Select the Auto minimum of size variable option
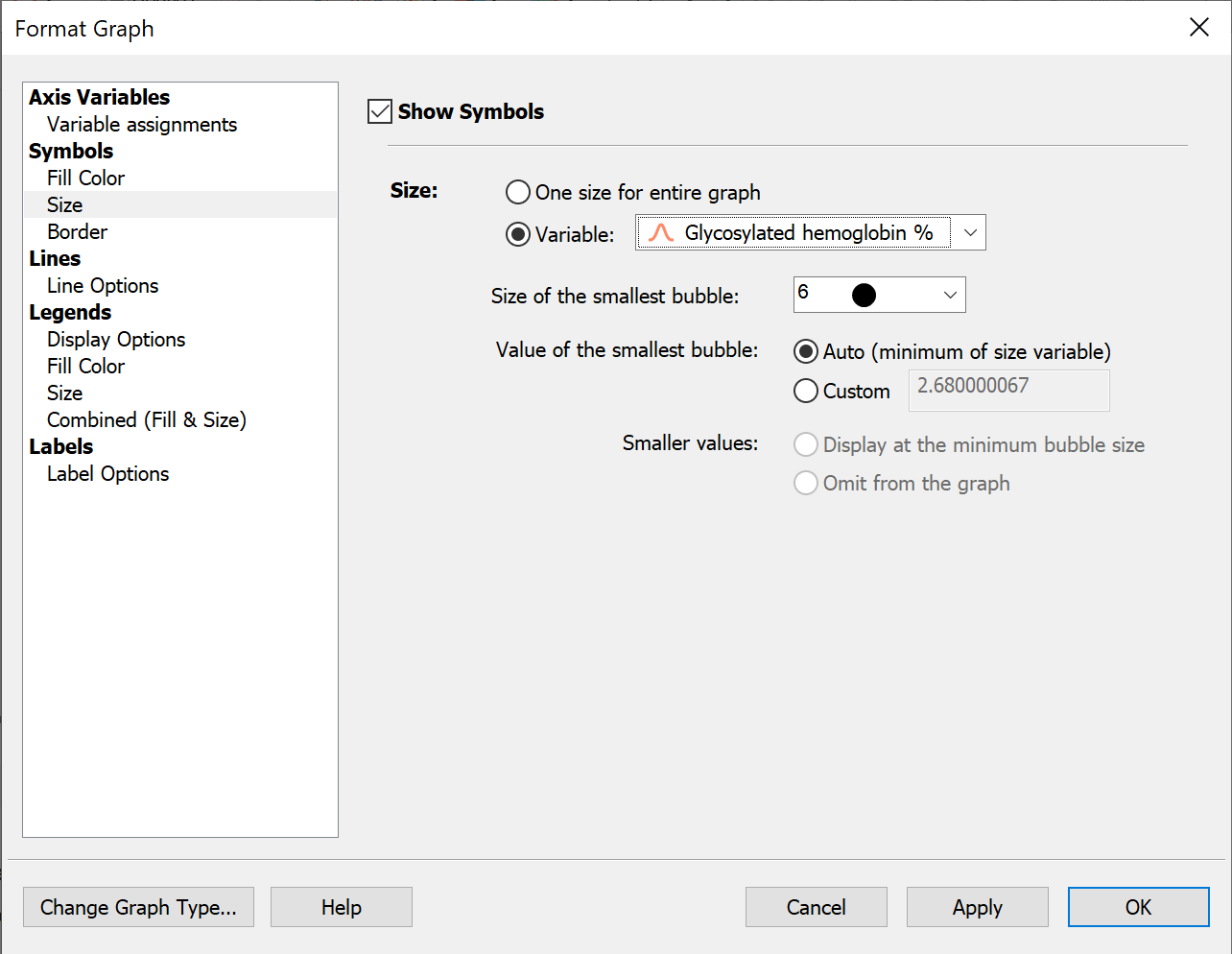Image resolution: width=1232 pixels, height=954 pixels. [x=806, y=351]
